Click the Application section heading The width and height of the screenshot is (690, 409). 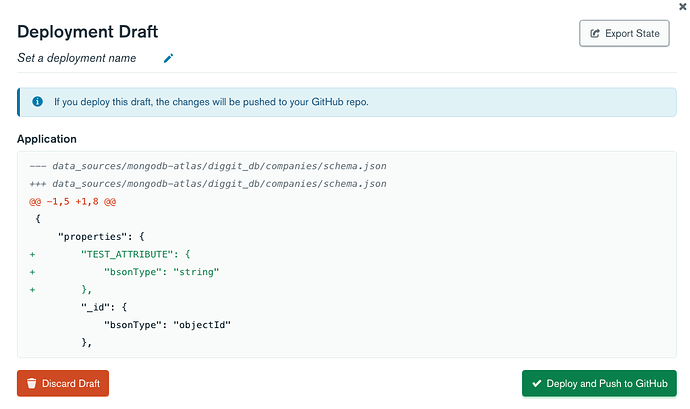47,139
